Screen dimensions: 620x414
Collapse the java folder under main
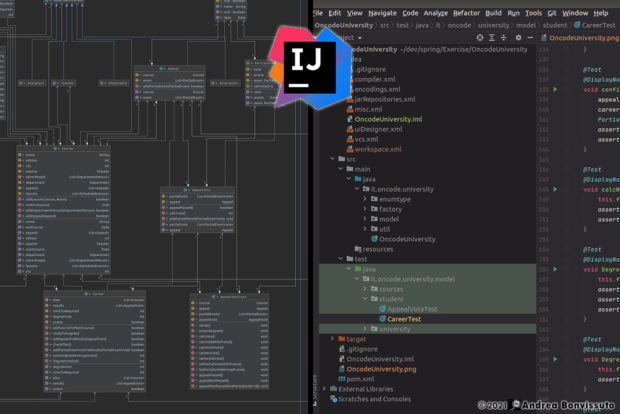349,179
